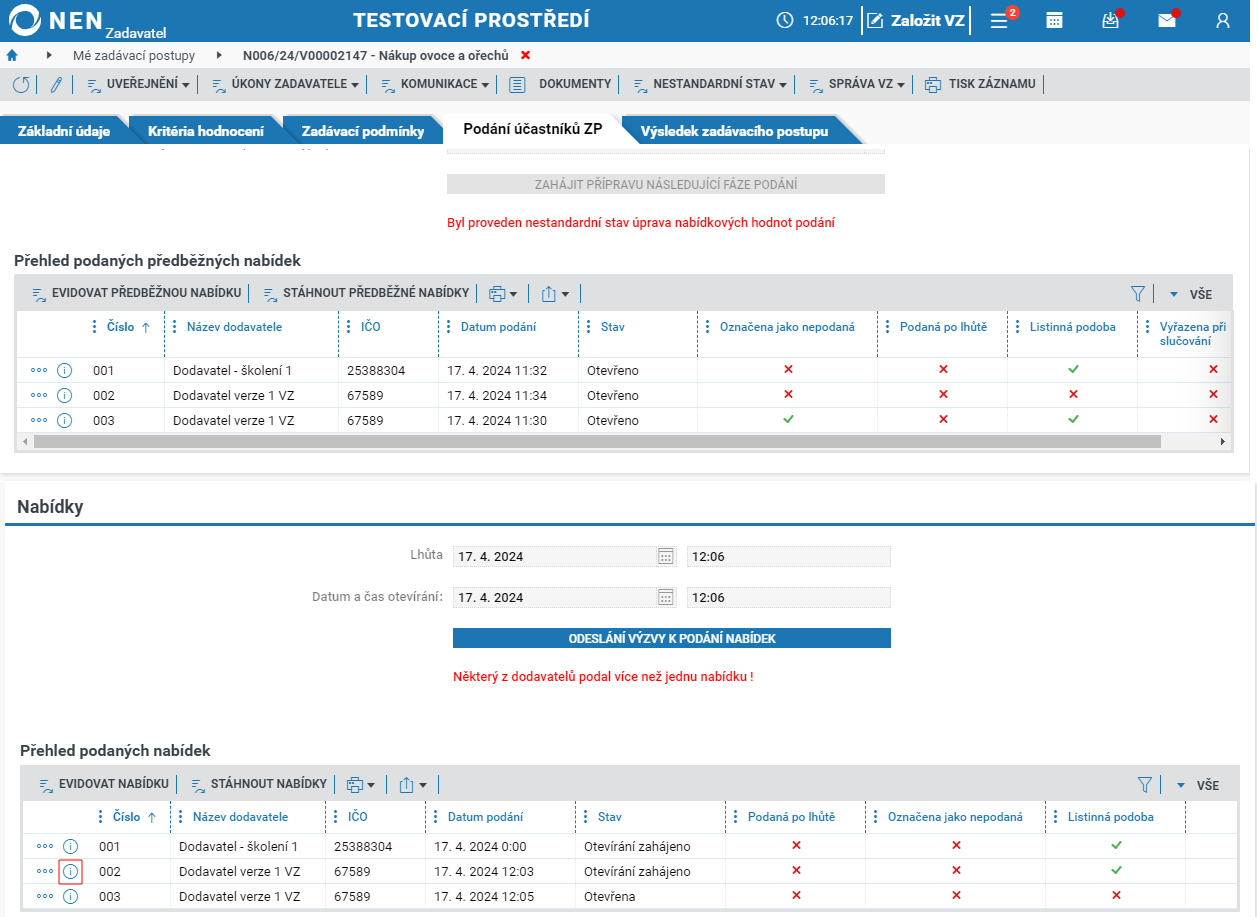Open the calendar icon in header
The height and width of the screenshot is (917, 1257).
tap(1054, 20)
